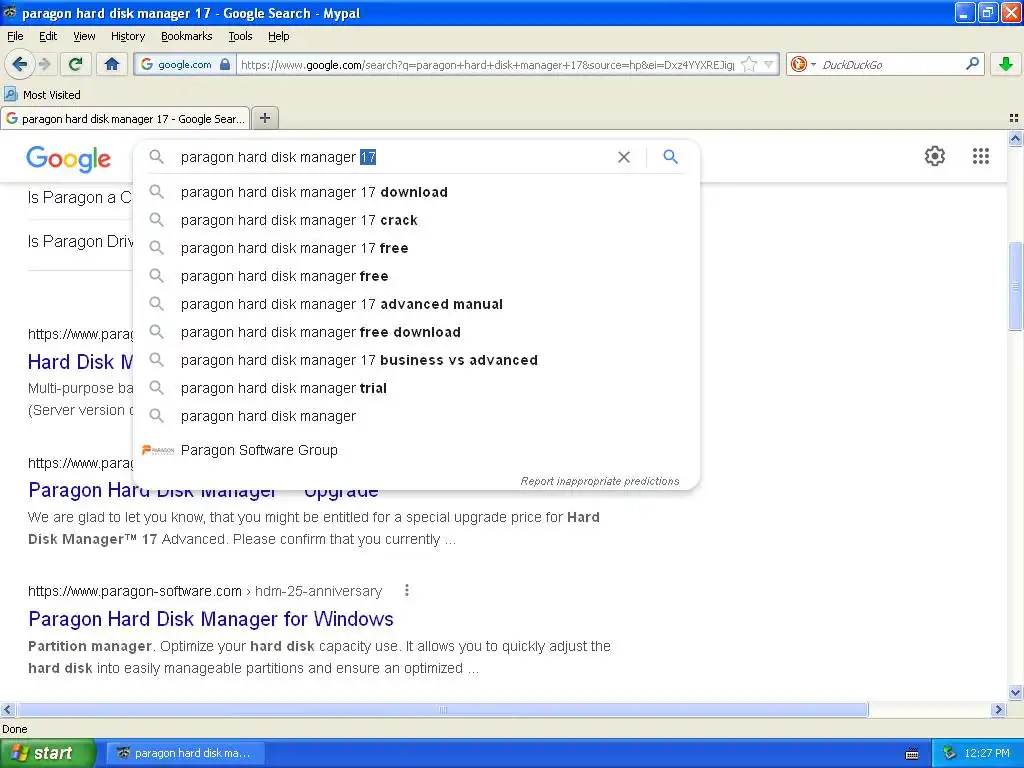Choose suggestion 'paragon hard disk manager 17 free'
The width and height of the screenshot is (1024, 768).
point(416,248)
